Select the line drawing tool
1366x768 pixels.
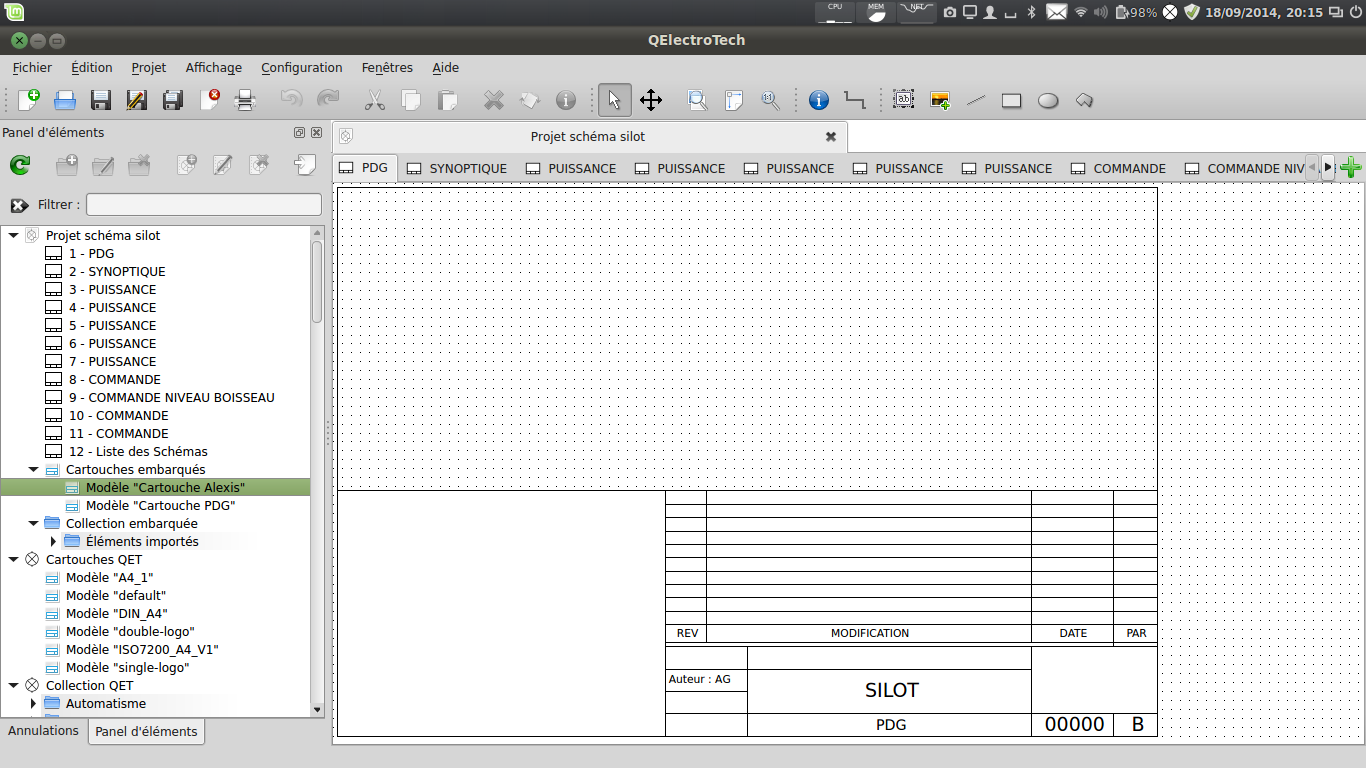coord(976,100)
